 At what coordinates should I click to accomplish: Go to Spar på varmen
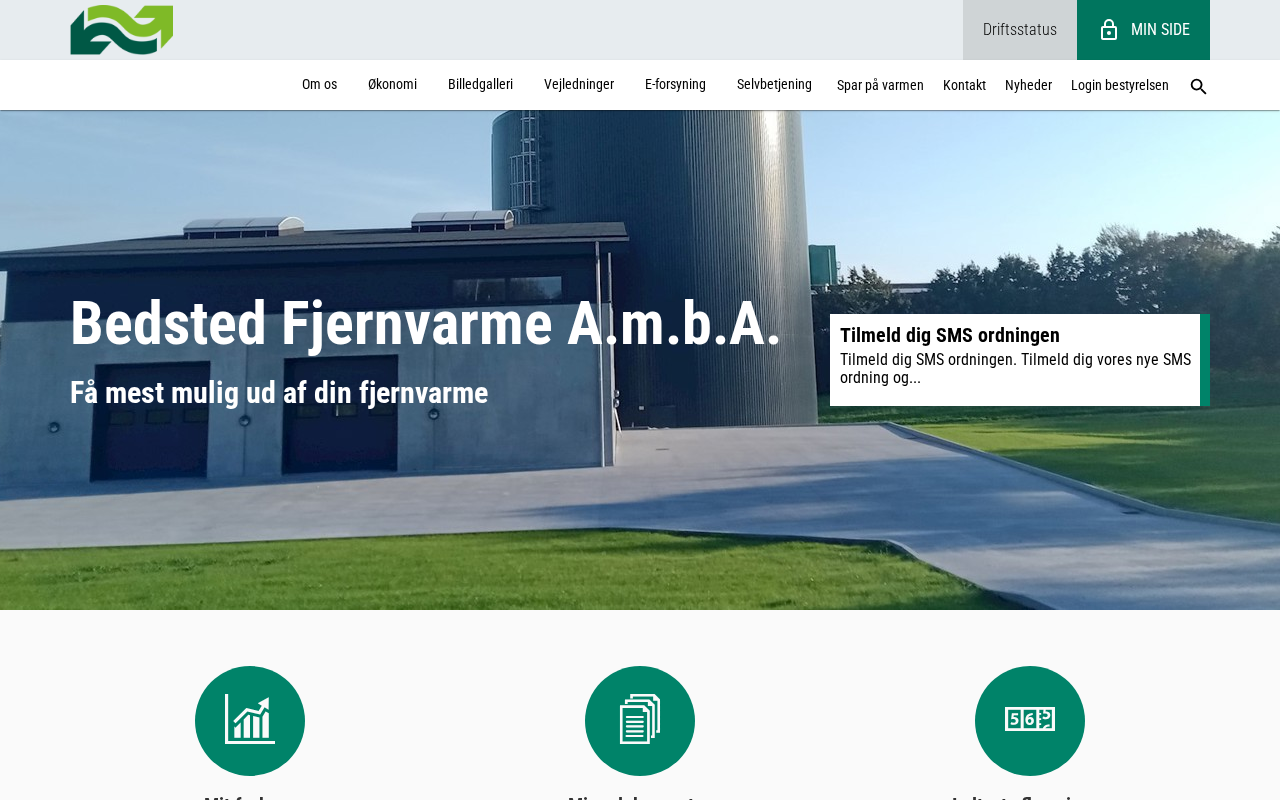[x=880, y=86]
